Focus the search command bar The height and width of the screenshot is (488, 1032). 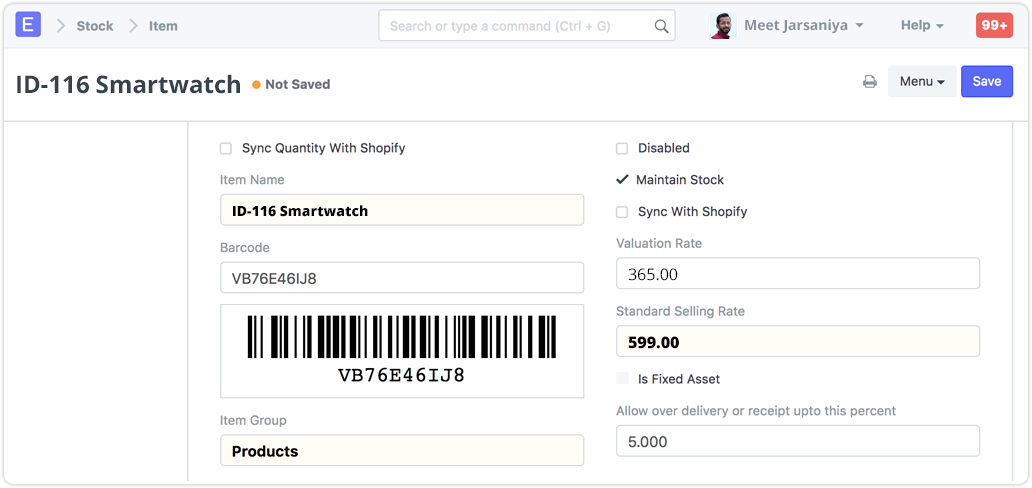click(527, 26)
